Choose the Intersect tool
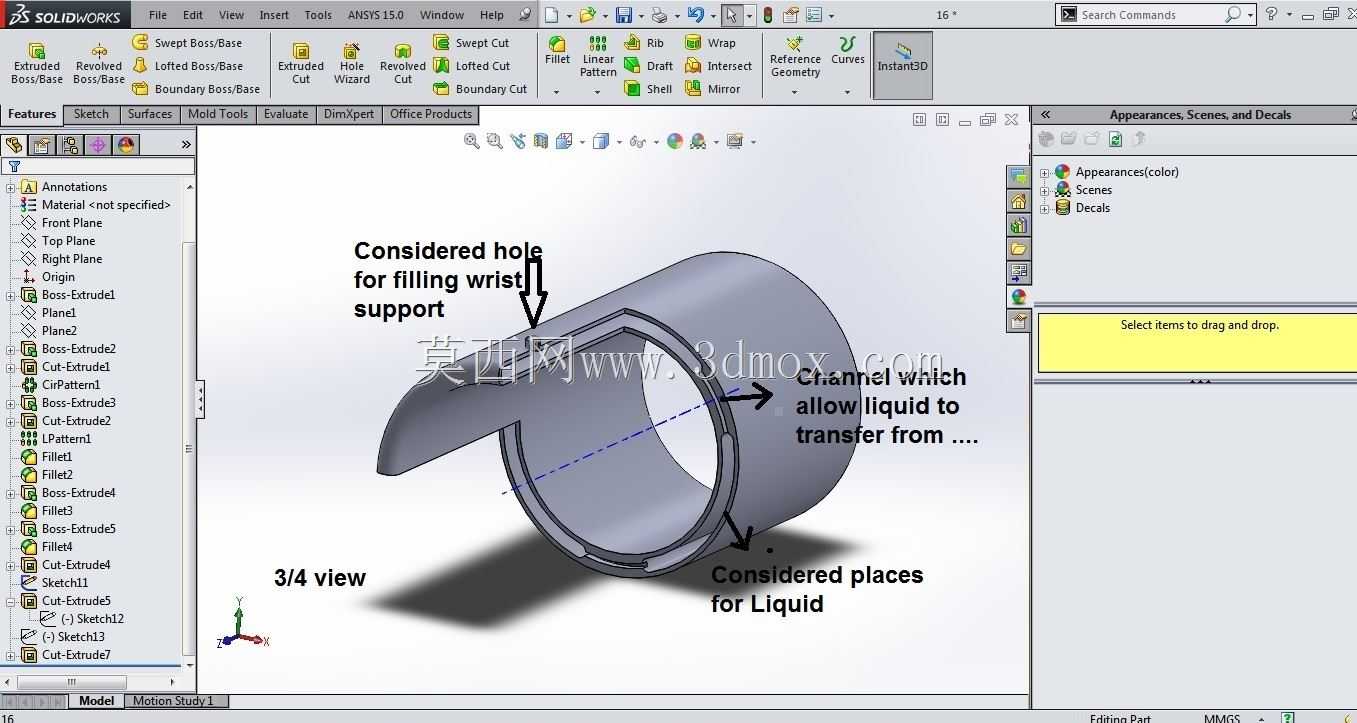The height and width of the screenshot is (723, 1357). pos(718,66)
